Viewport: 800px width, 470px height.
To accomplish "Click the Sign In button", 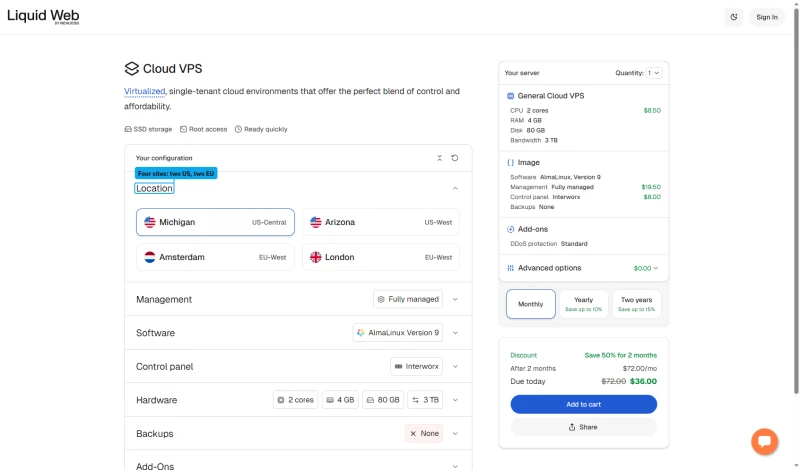I will [767, 17].
